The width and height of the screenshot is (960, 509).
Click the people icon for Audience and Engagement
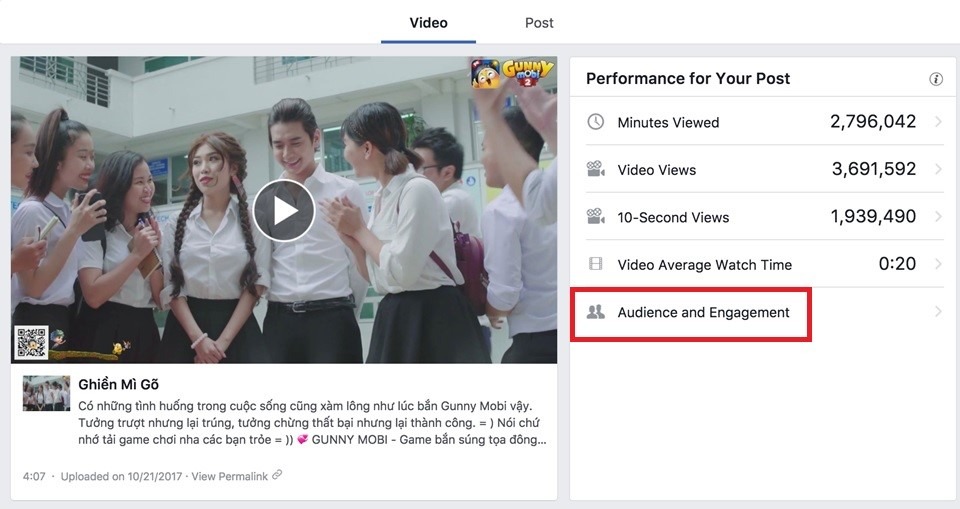596,312
